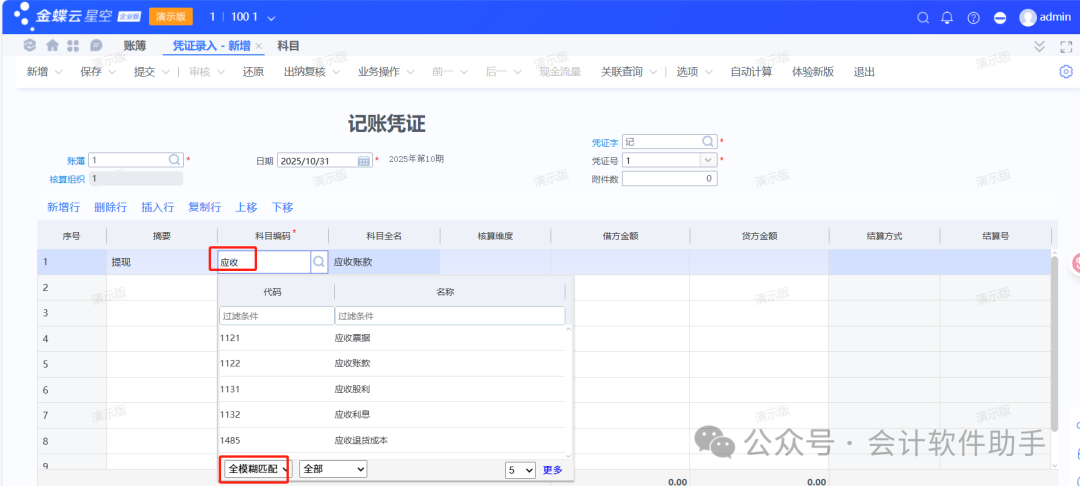The image size is (1080, 486).
Task: Click the magnifier in 科目编码 cell
Action: [x=319, y=261]
